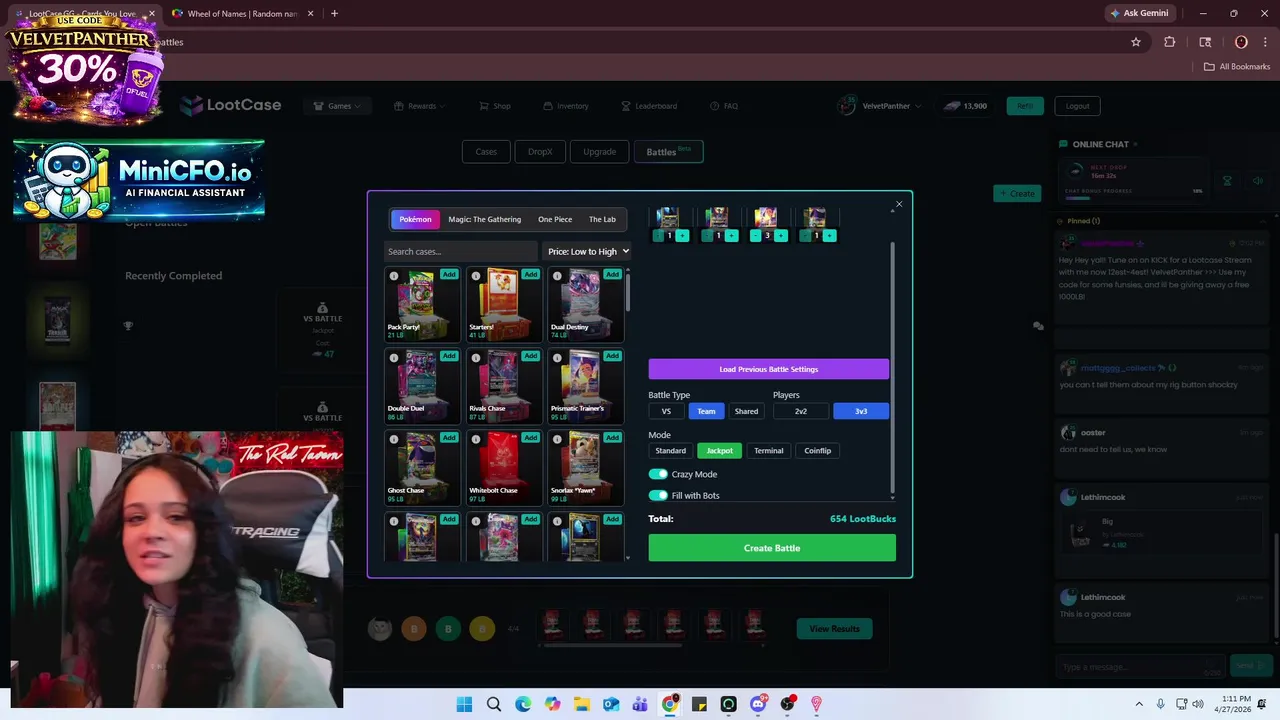Switch to Pokémon category tab
This screenshot has height=720, width=1280.
pyautogui.click(x=415, y=219)
